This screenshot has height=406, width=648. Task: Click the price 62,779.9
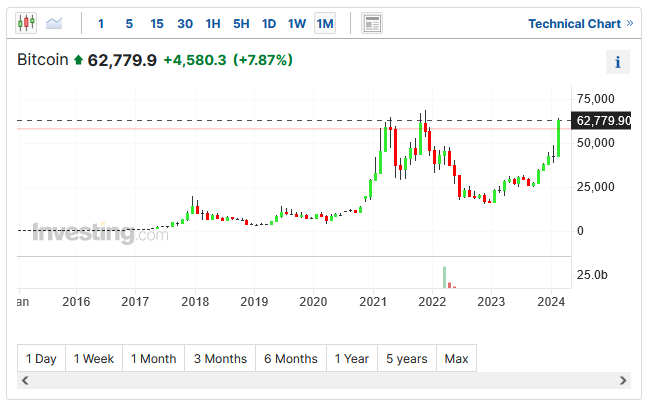122,60
